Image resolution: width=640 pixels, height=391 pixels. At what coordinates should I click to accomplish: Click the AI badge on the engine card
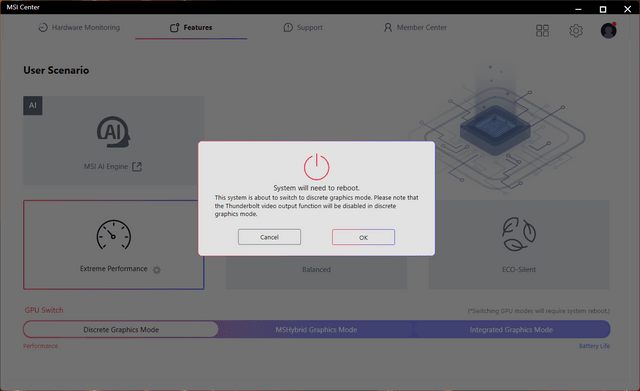pyautogui.click(x=33, y=106)
